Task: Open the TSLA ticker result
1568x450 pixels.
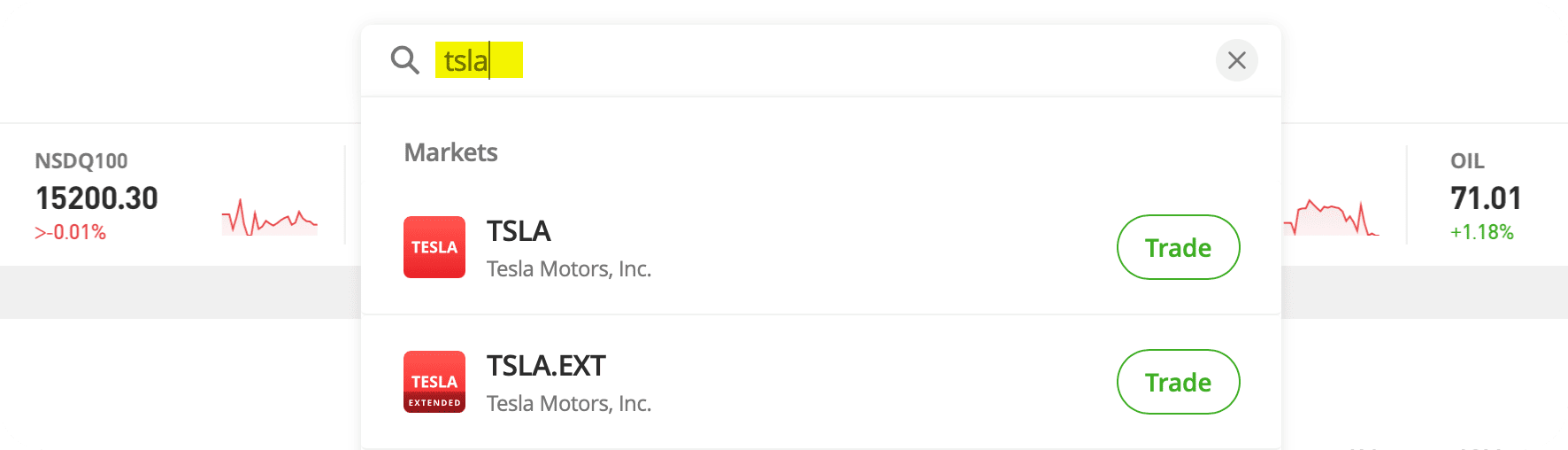Action: pyautogui.click(x=519, y=231)
